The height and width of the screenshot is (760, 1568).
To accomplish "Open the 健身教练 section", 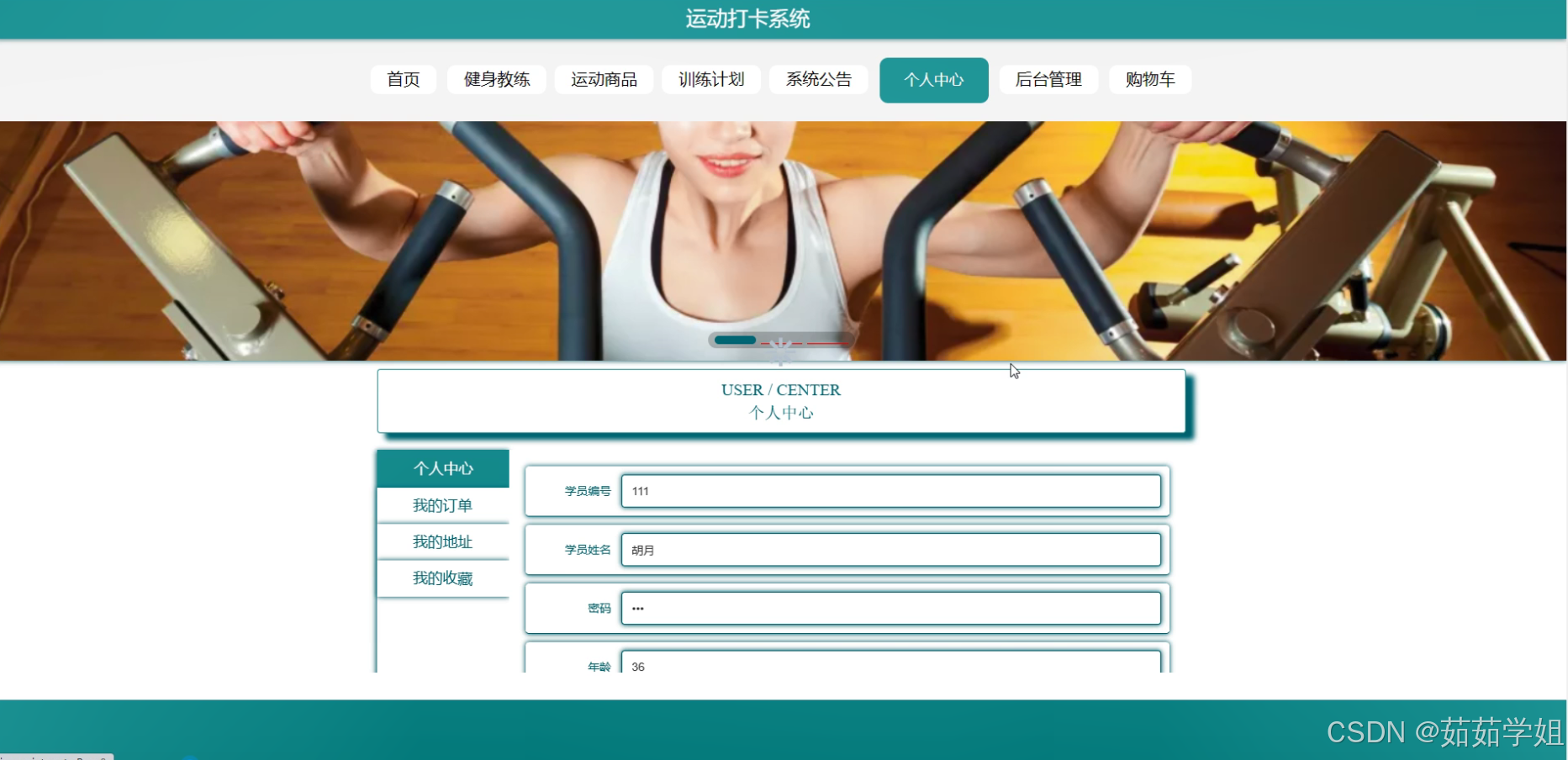I will [x=496, y=80].
